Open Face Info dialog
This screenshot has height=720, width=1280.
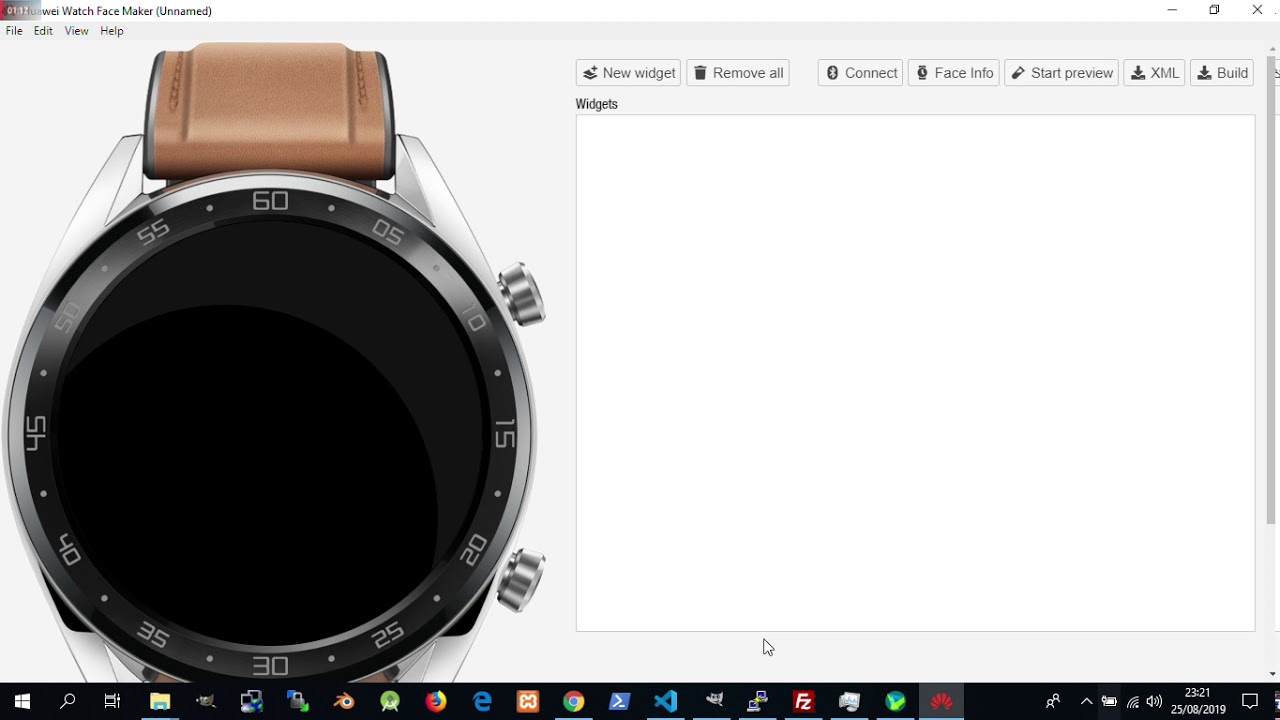tap(954, 73)
